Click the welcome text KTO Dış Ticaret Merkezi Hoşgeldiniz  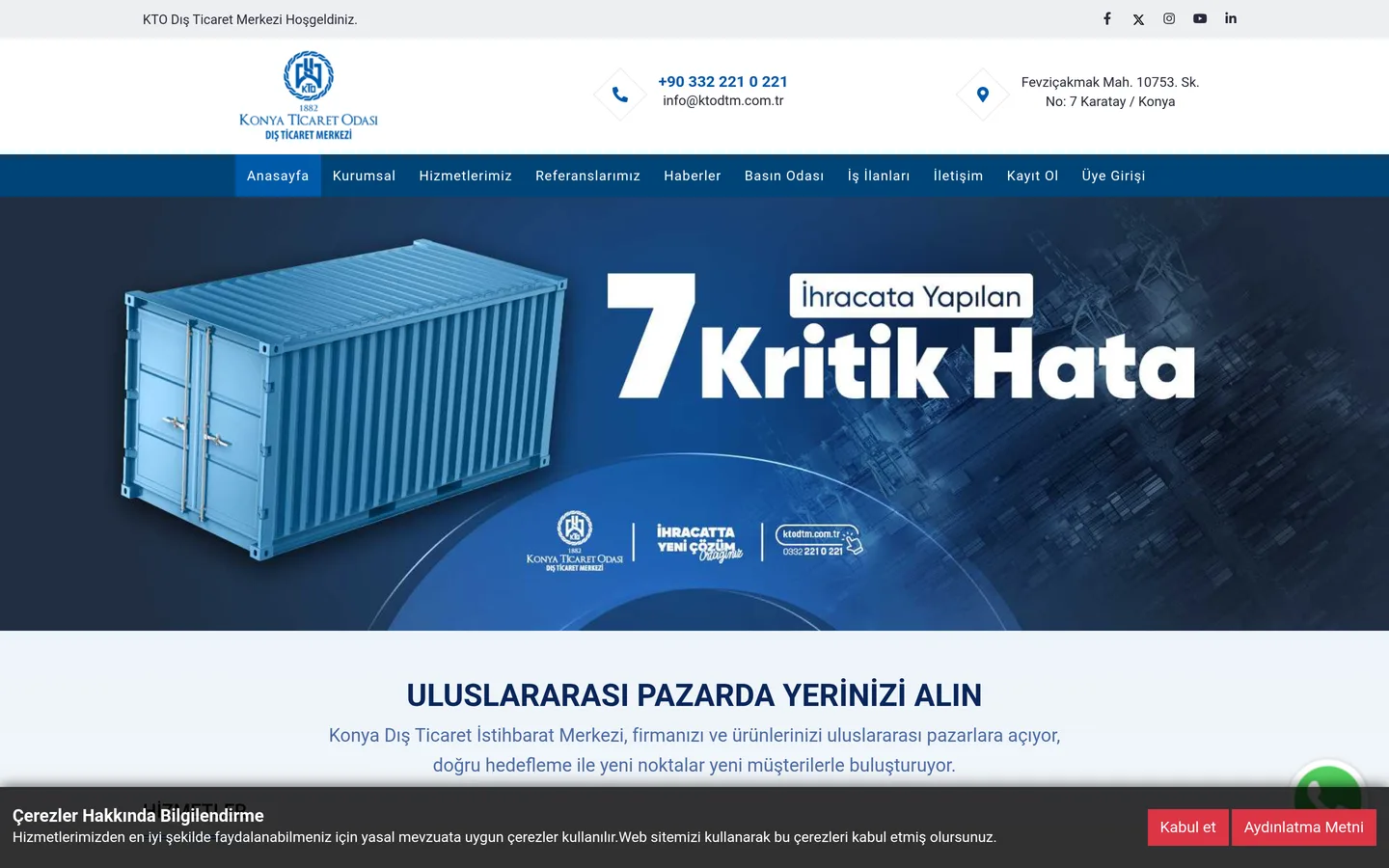pyautogui.click(x=250, y=19)
